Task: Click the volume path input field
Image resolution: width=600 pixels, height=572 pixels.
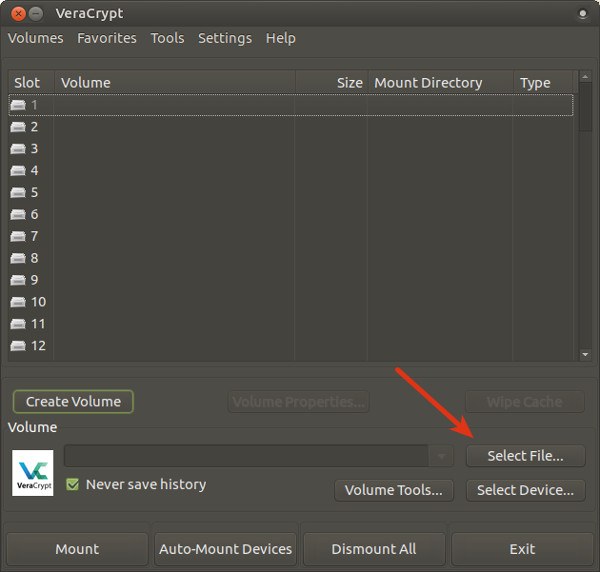Action: (246, 456)
